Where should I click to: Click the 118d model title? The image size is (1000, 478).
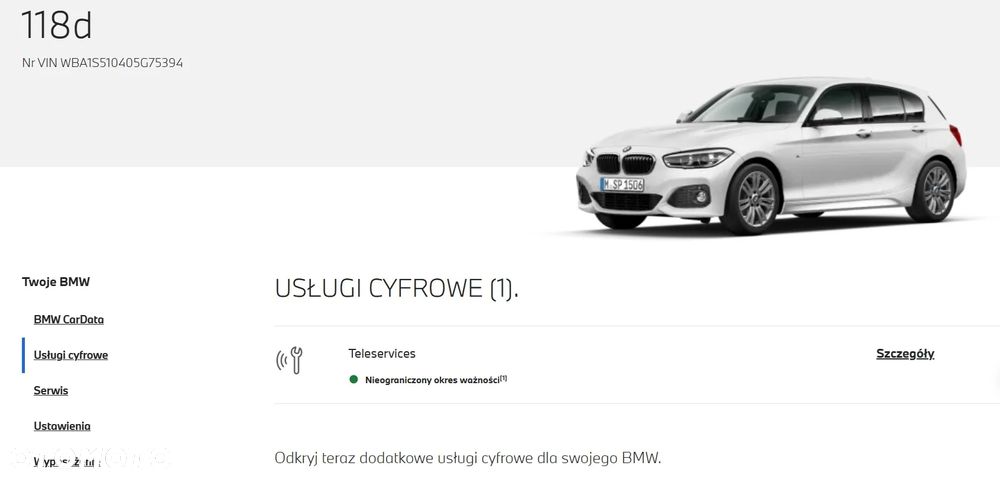(57, 25)
